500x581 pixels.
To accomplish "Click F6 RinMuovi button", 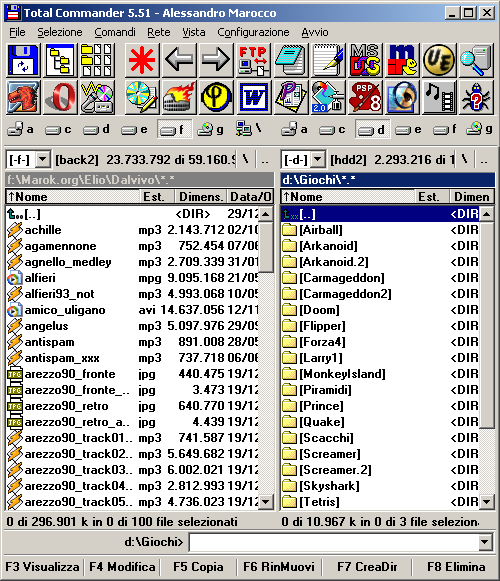I will tap(279, 567).
